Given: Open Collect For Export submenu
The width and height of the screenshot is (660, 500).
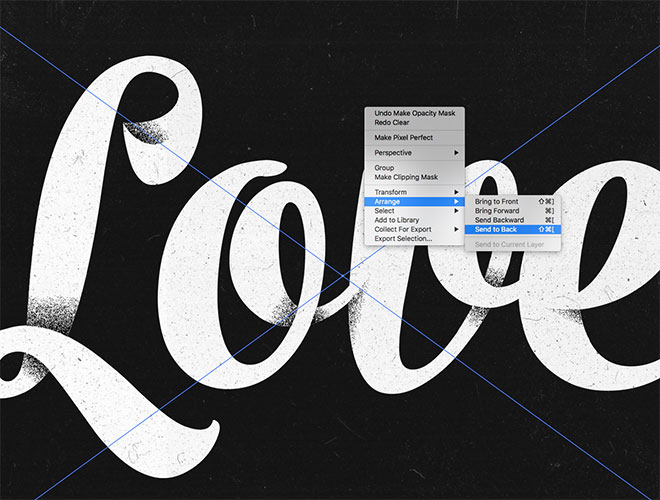Looking at the screenshot, I should [414, 229].
